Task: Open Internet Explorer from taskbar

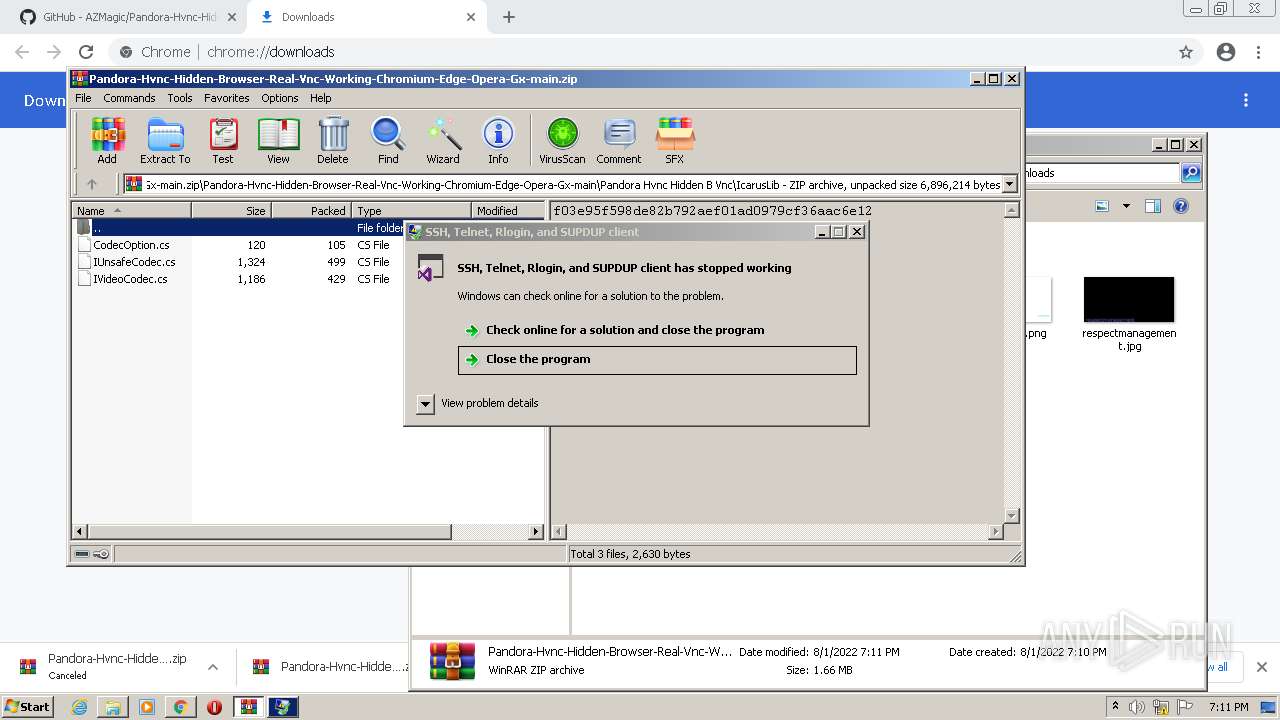Action: (x=79, y=707)
